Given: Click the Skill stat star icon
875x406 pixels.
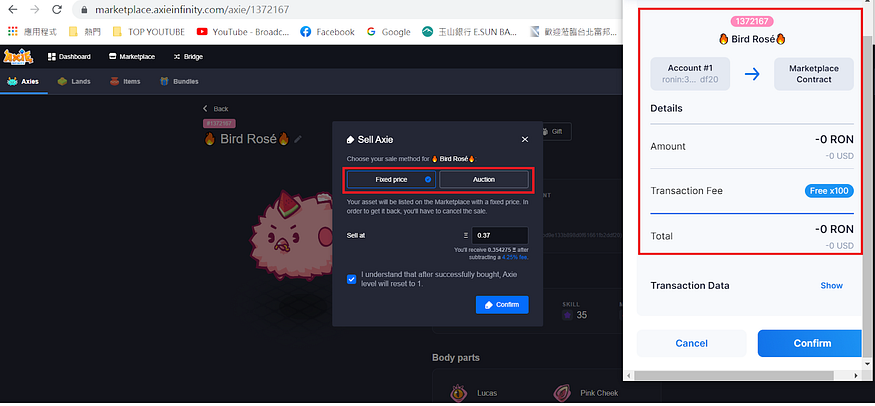Looking at the screenshot, I should click(568, 315).
